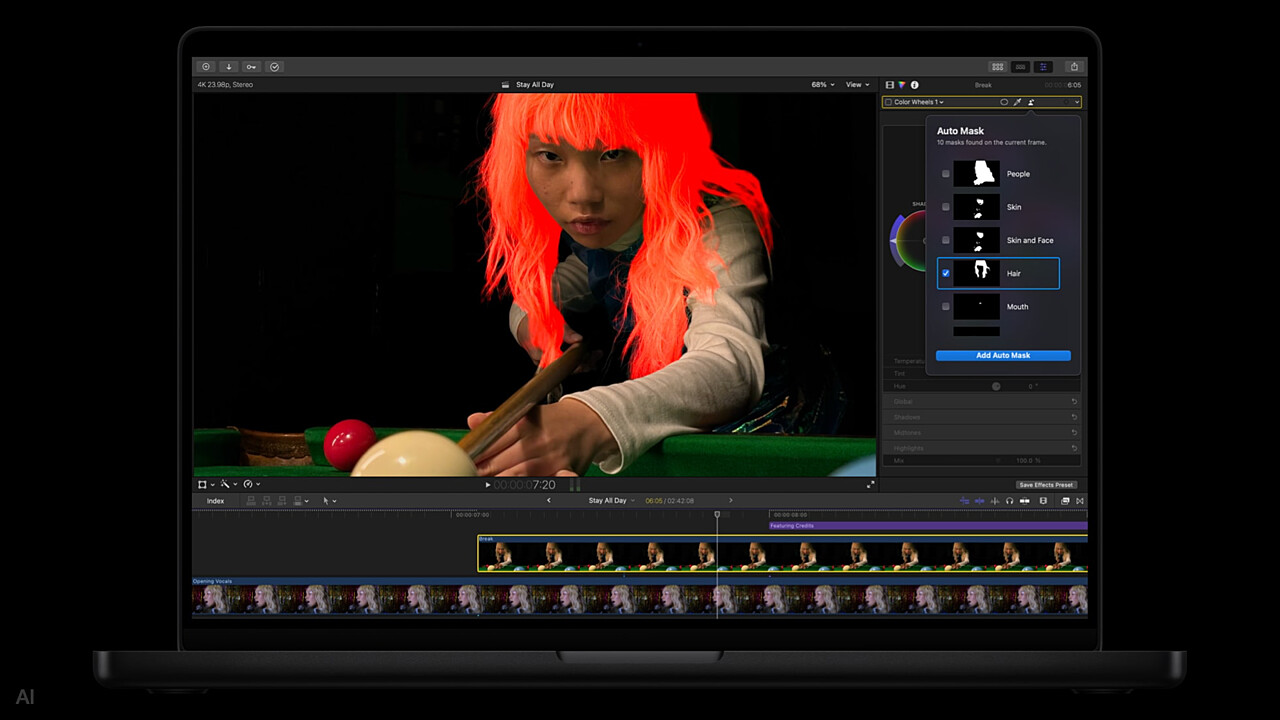
Task: Open the View options dropdown
Action: (857, 85)
